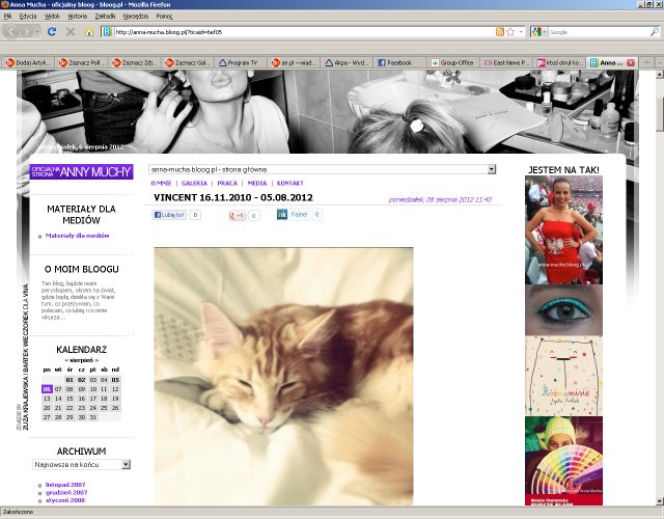The width and height of the screenshot is (664, 519).
Task: Open the Widok menu
Action: (x=52, y=16)
